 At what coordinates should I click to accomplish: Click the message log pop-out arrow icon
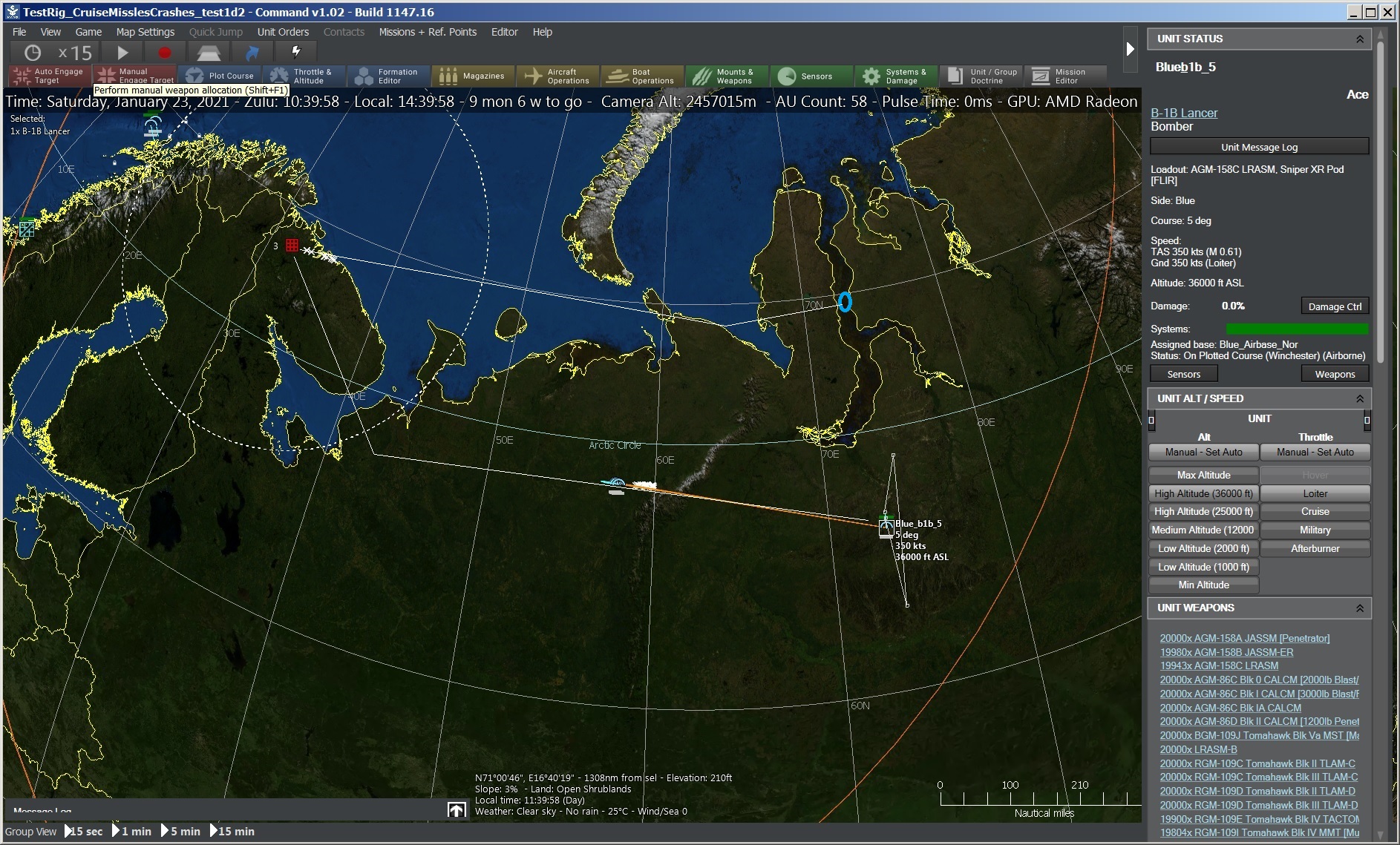tap(457, 810)
